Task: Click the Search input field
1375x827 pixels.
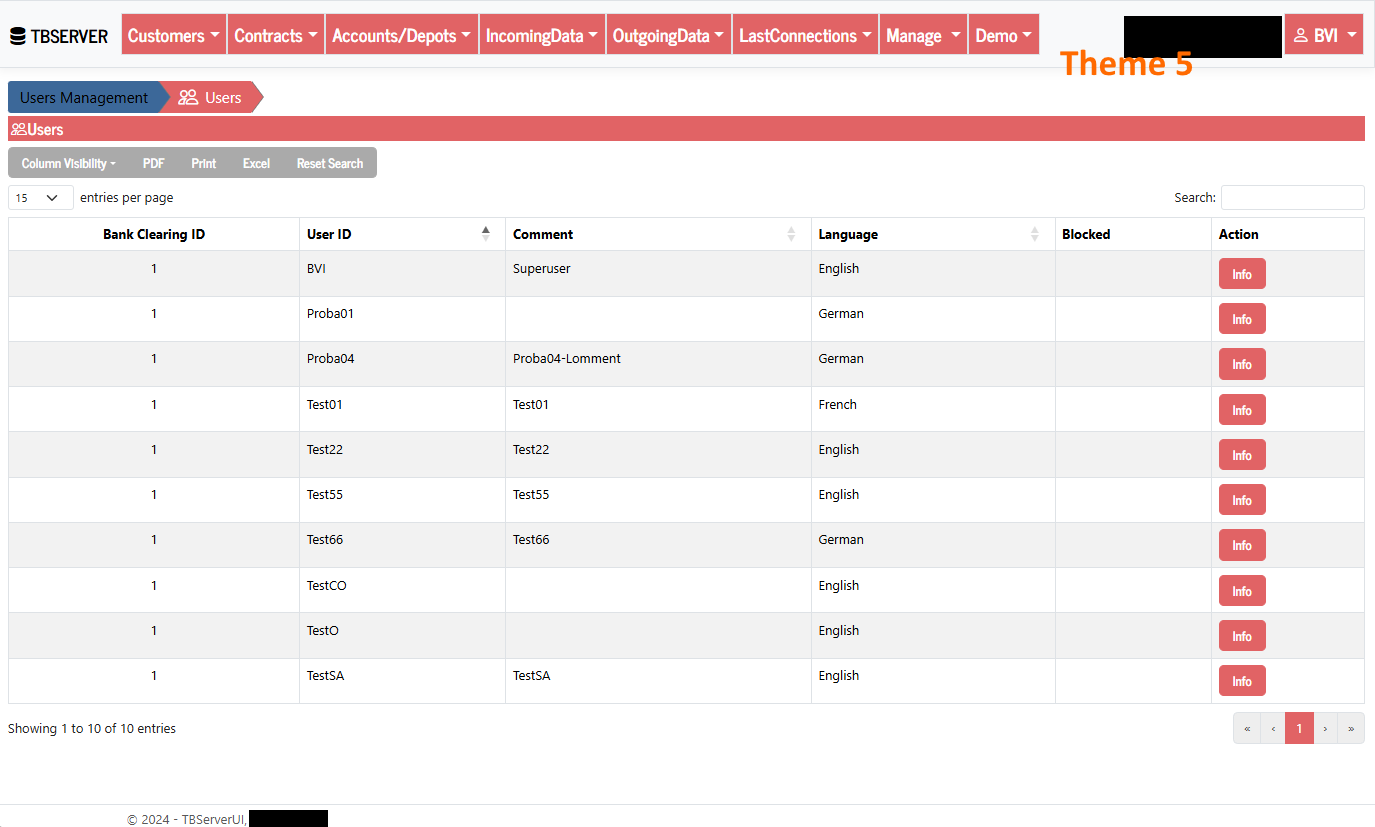Action: coord(1292,198)
